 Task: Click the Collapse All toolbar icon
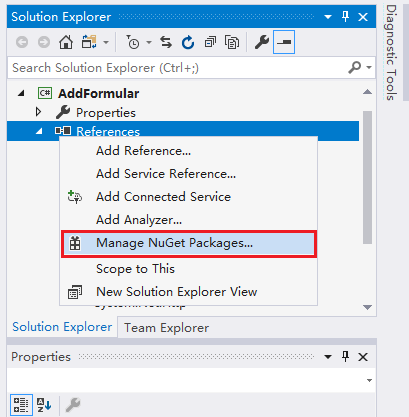(210, 42)
